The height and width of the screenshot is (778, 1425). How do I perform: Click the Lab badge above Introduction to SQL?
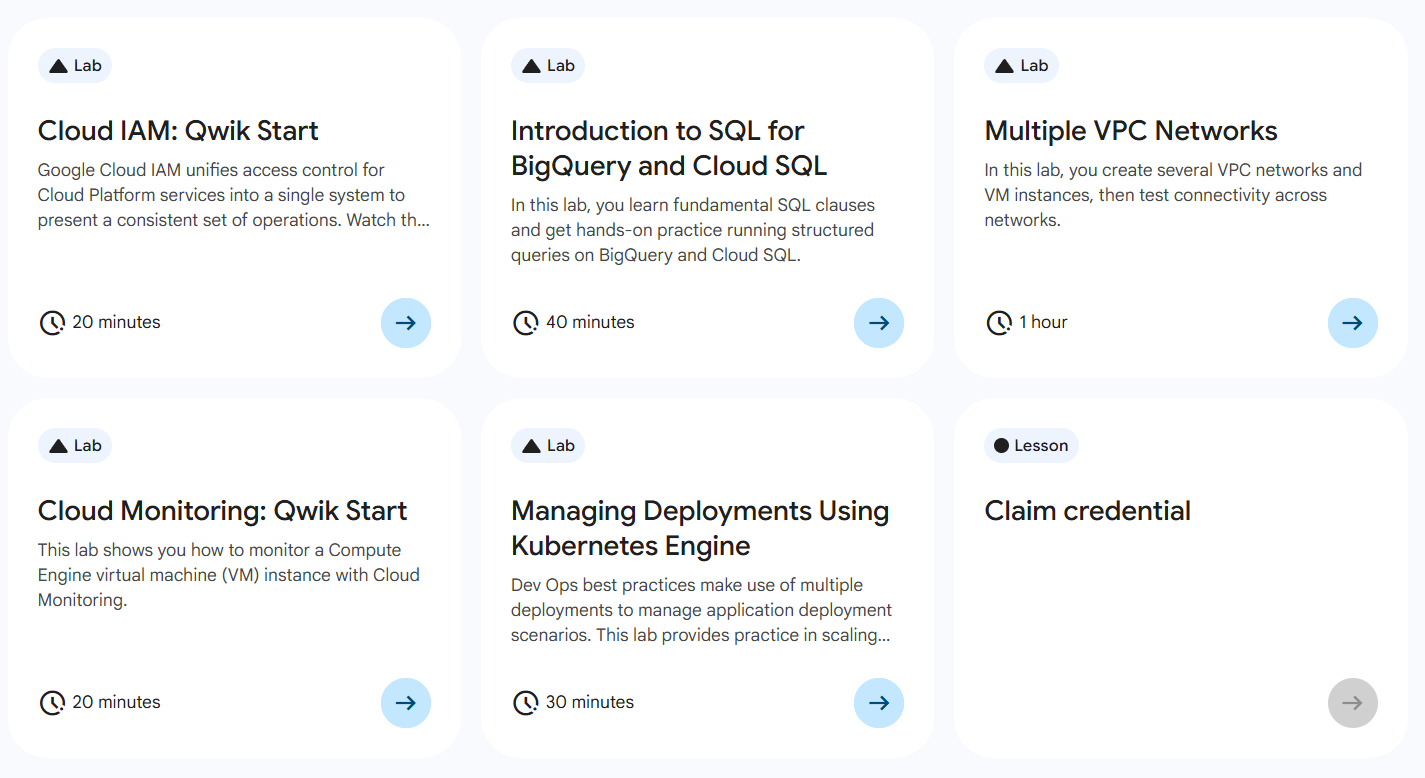548,66
